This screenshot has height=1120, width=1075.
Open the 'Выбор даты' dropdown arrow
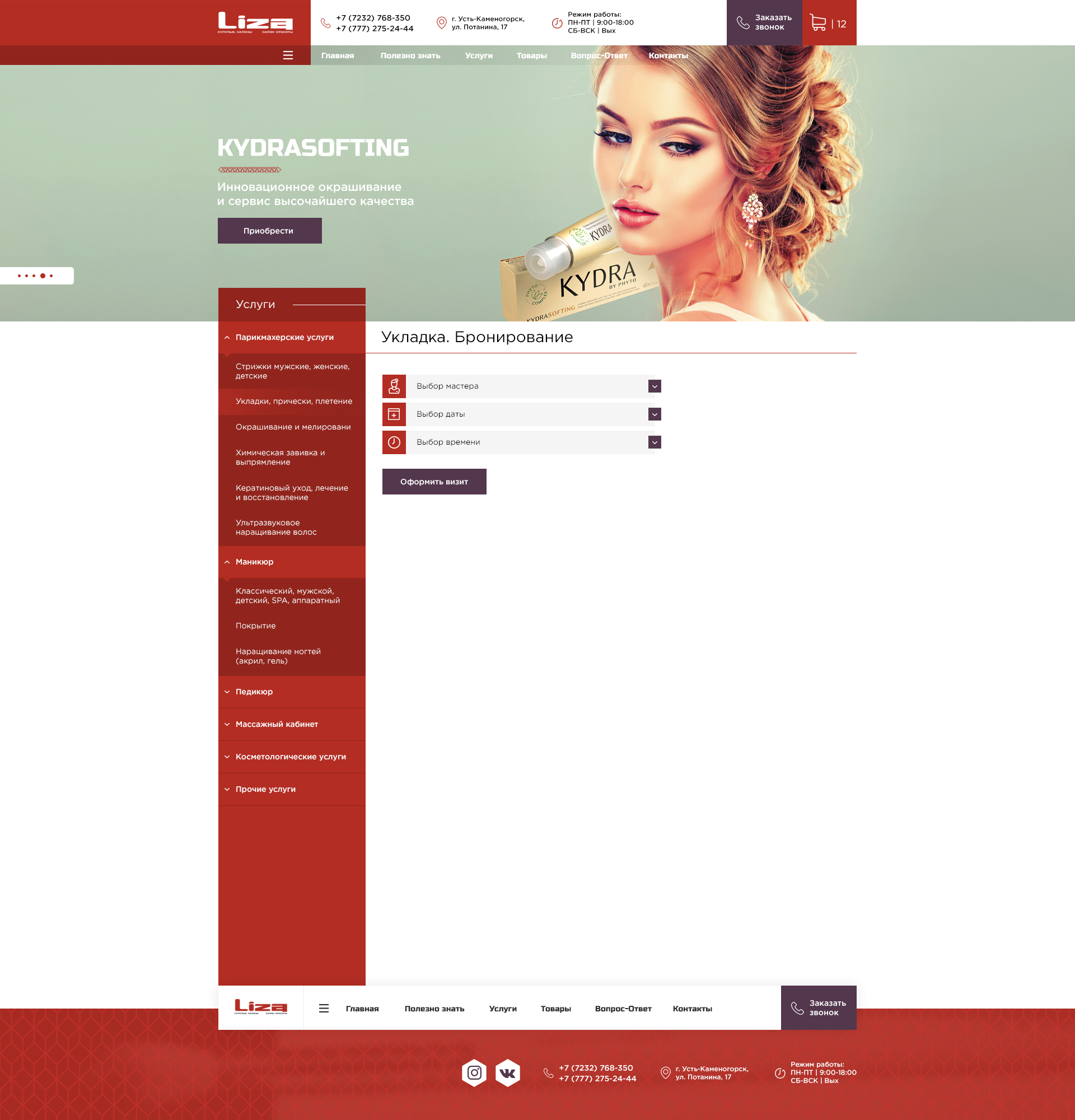tap(655, 414)
